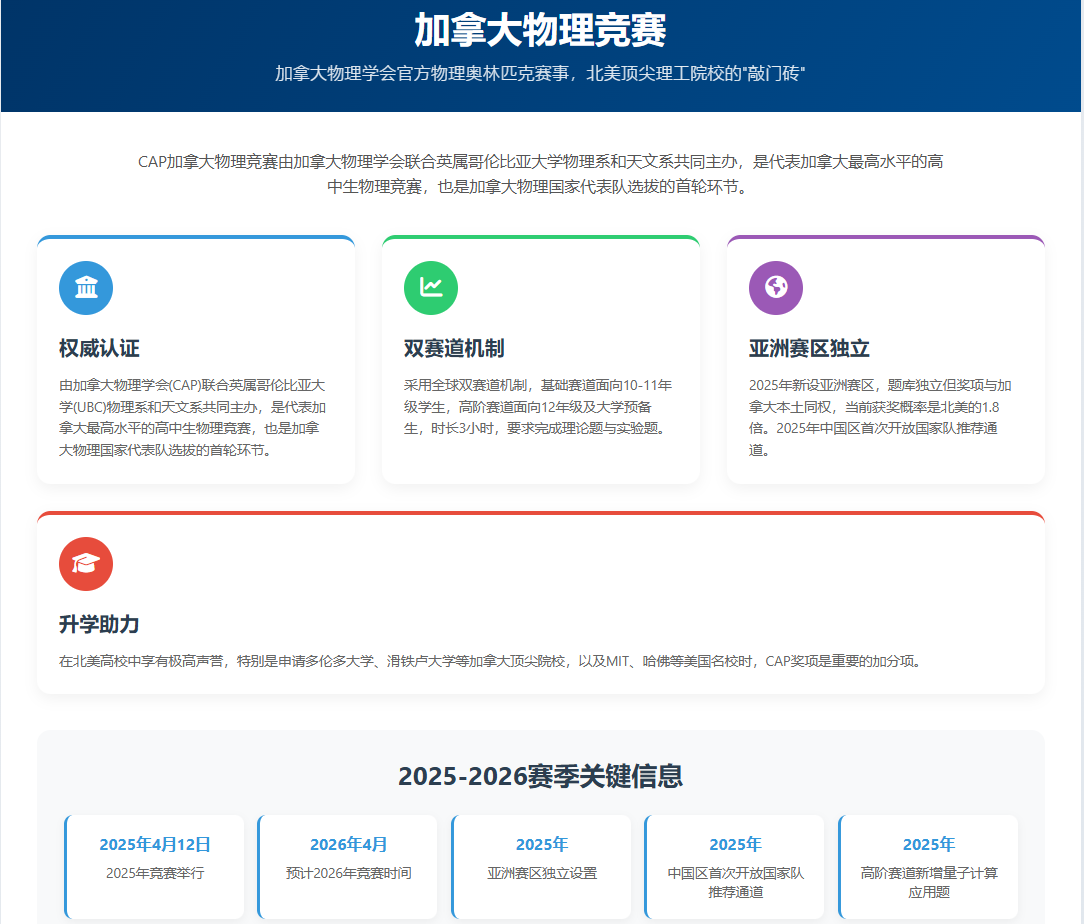Click the green chart icon for 双赛道机制
This screenshot has height=924, width=1084.
(431, 288)
